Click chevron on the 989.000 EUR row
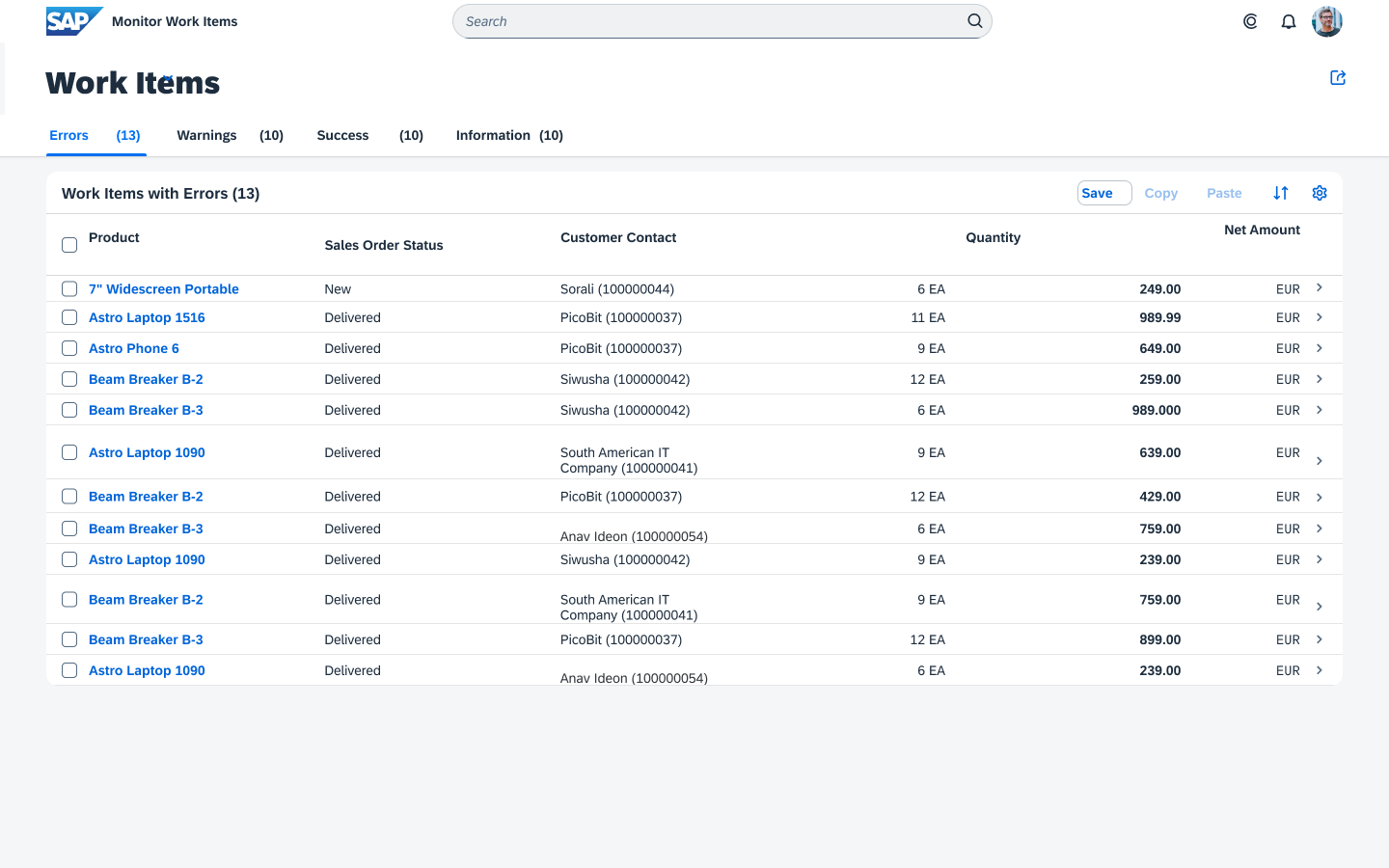Screen dimensions: 1389x868 (1320, 410)
